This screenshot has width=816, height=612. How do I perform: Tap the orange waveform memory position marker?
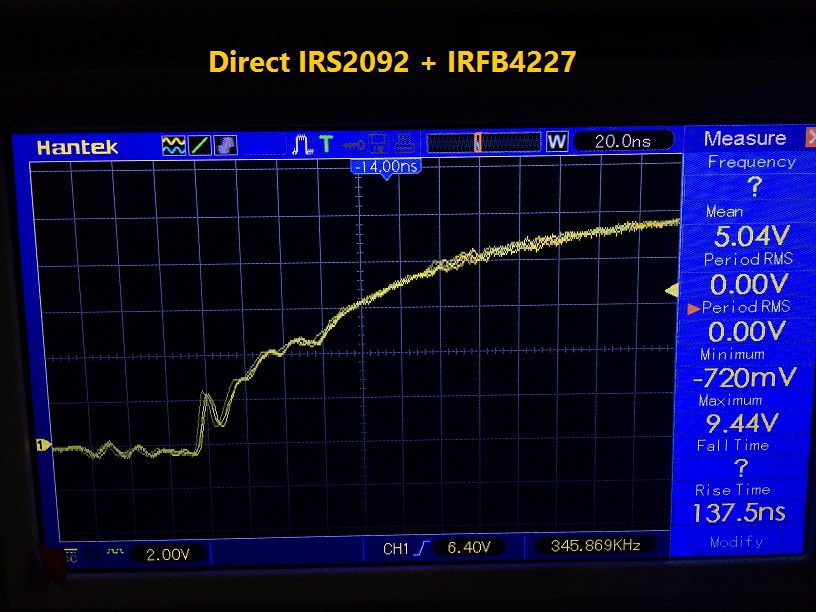477,142
